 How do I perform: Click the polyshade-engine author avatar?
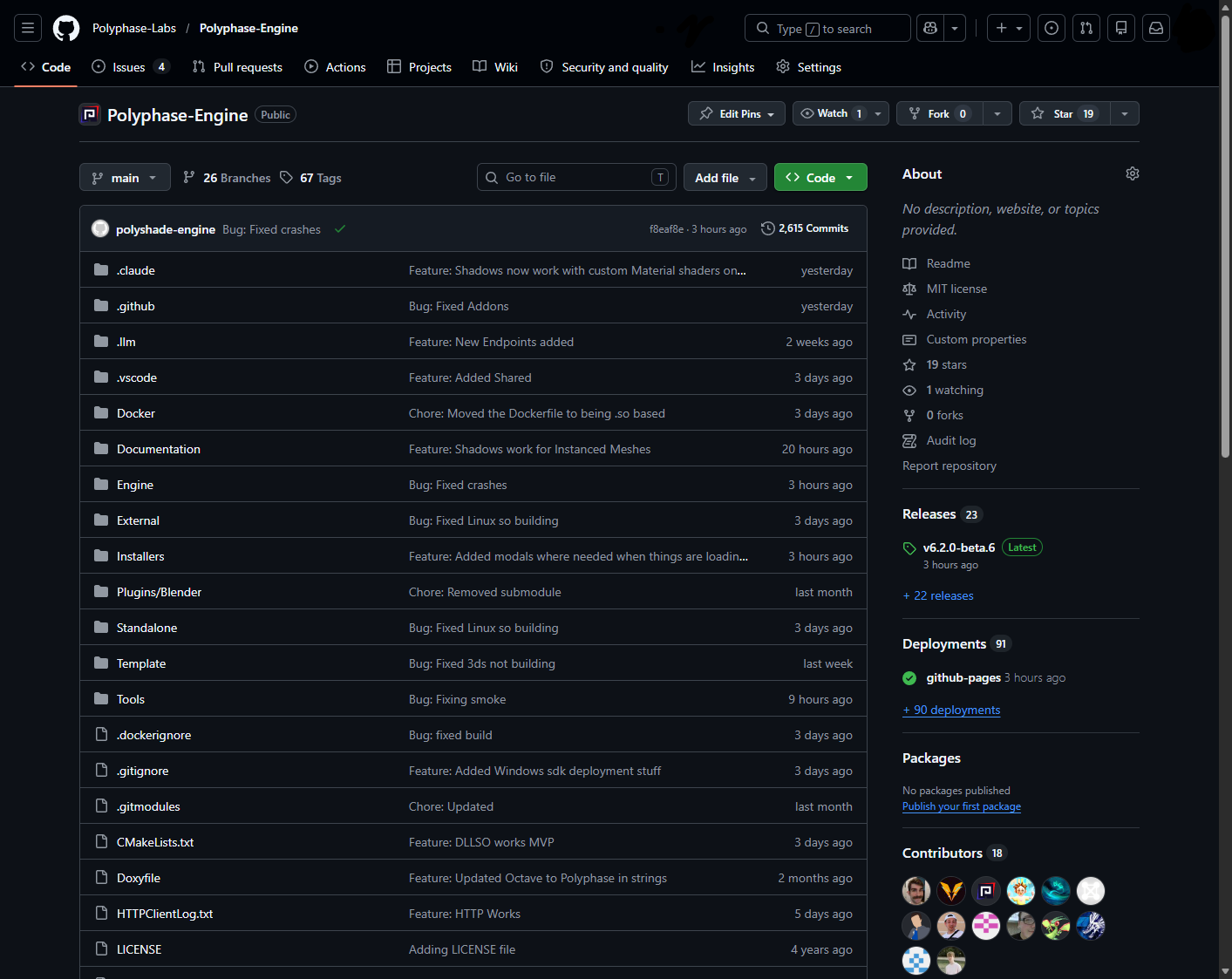point(100,228)
